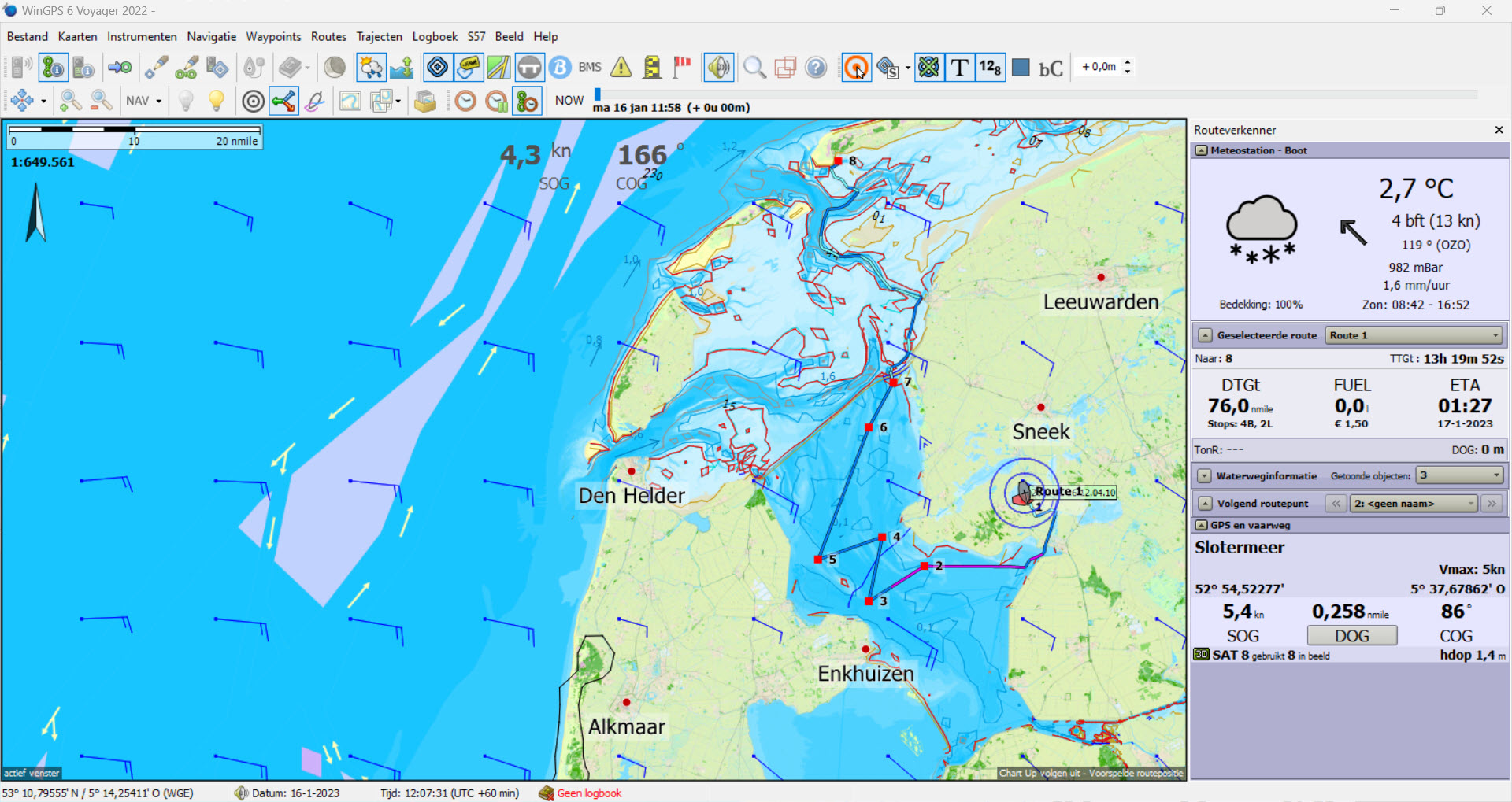Toggle depth numbers display (12 8 icon)
Screen dimensions: 1512x802
pos(990,68)
